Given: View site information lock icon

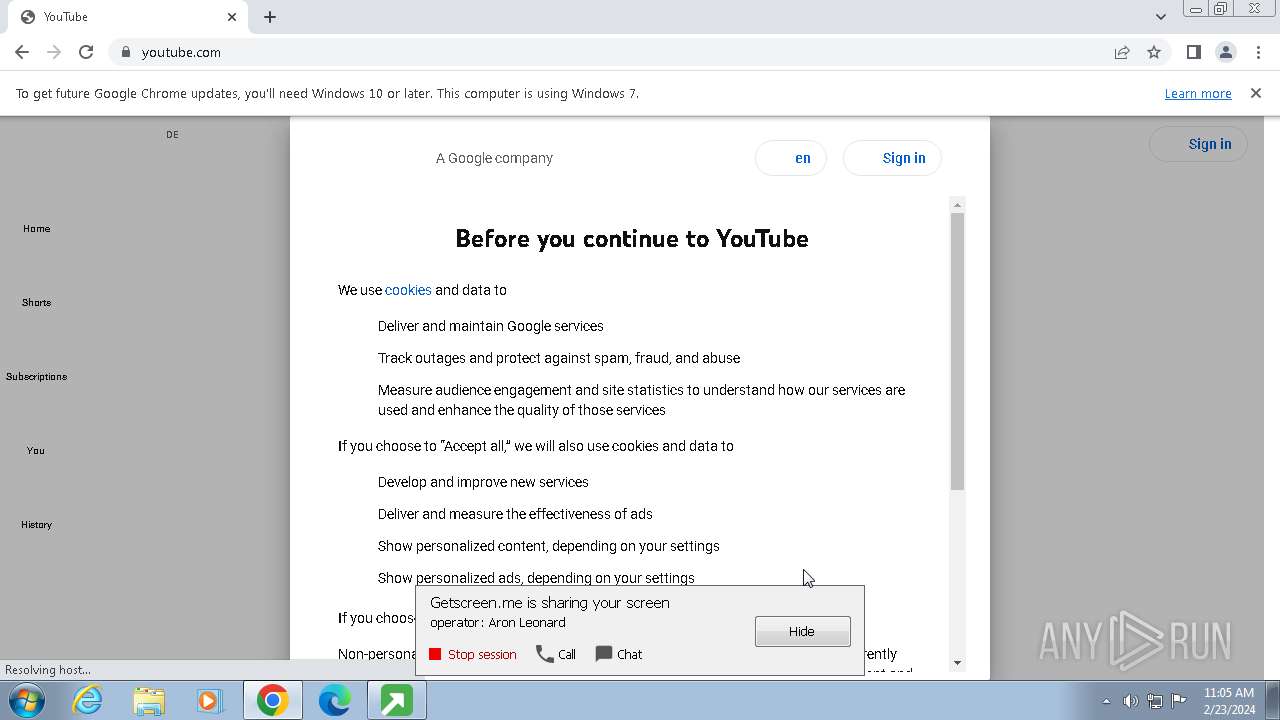Looking at the screenshot, I should [x=125, y=52].
